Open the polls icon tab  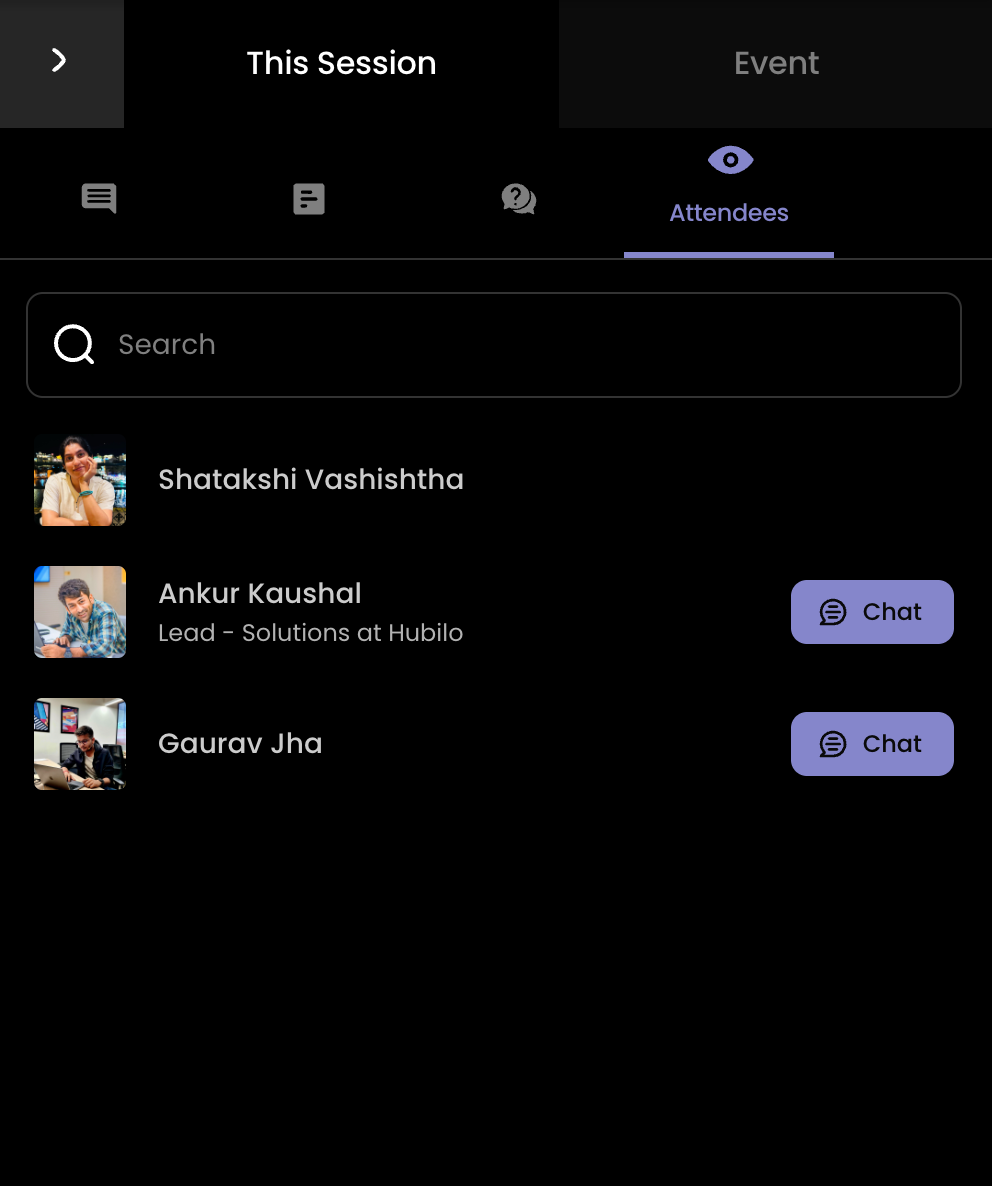(x=308, y=199)
